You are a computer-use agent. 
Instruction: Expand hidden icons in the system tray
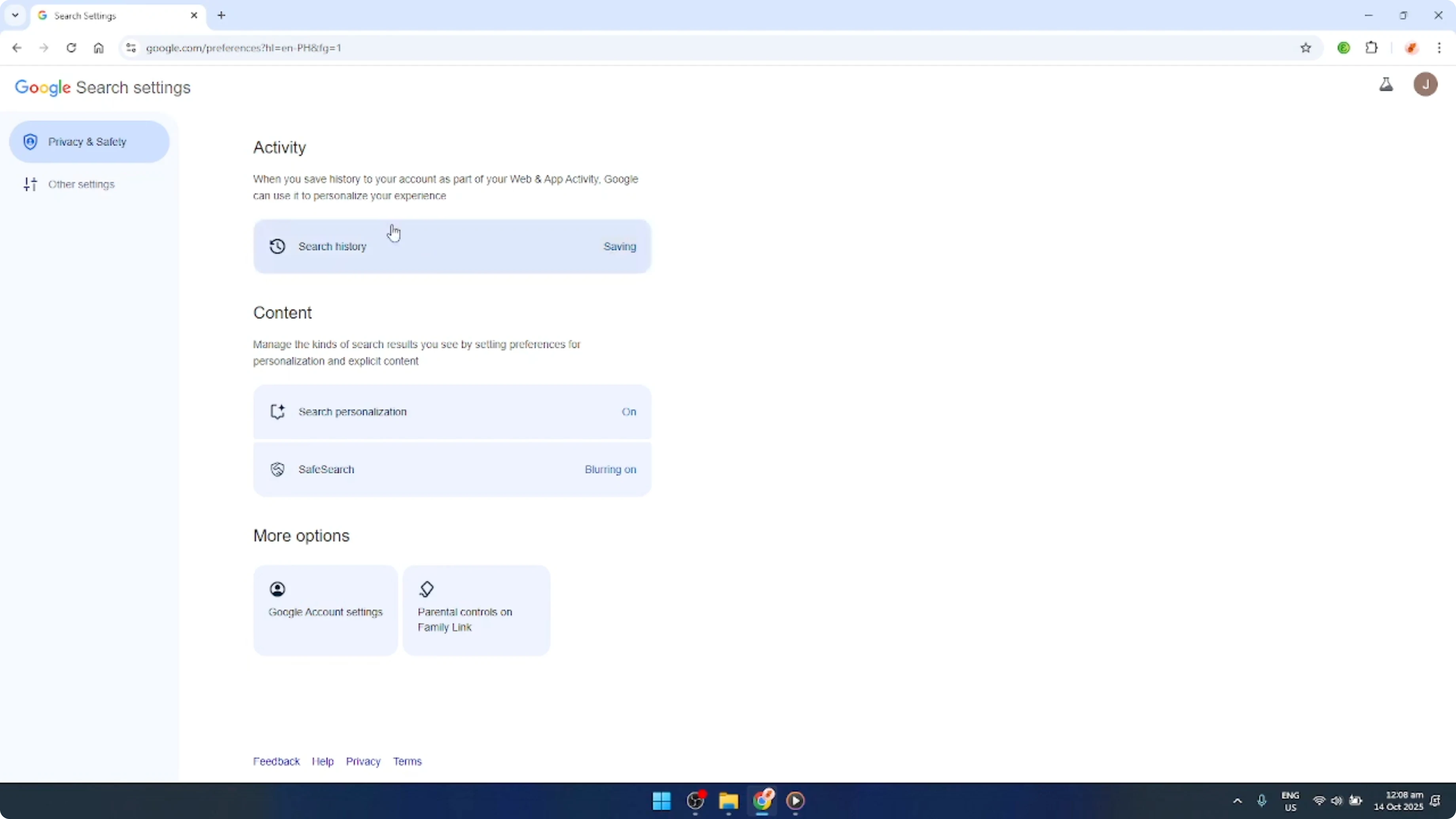point(1237,801)
